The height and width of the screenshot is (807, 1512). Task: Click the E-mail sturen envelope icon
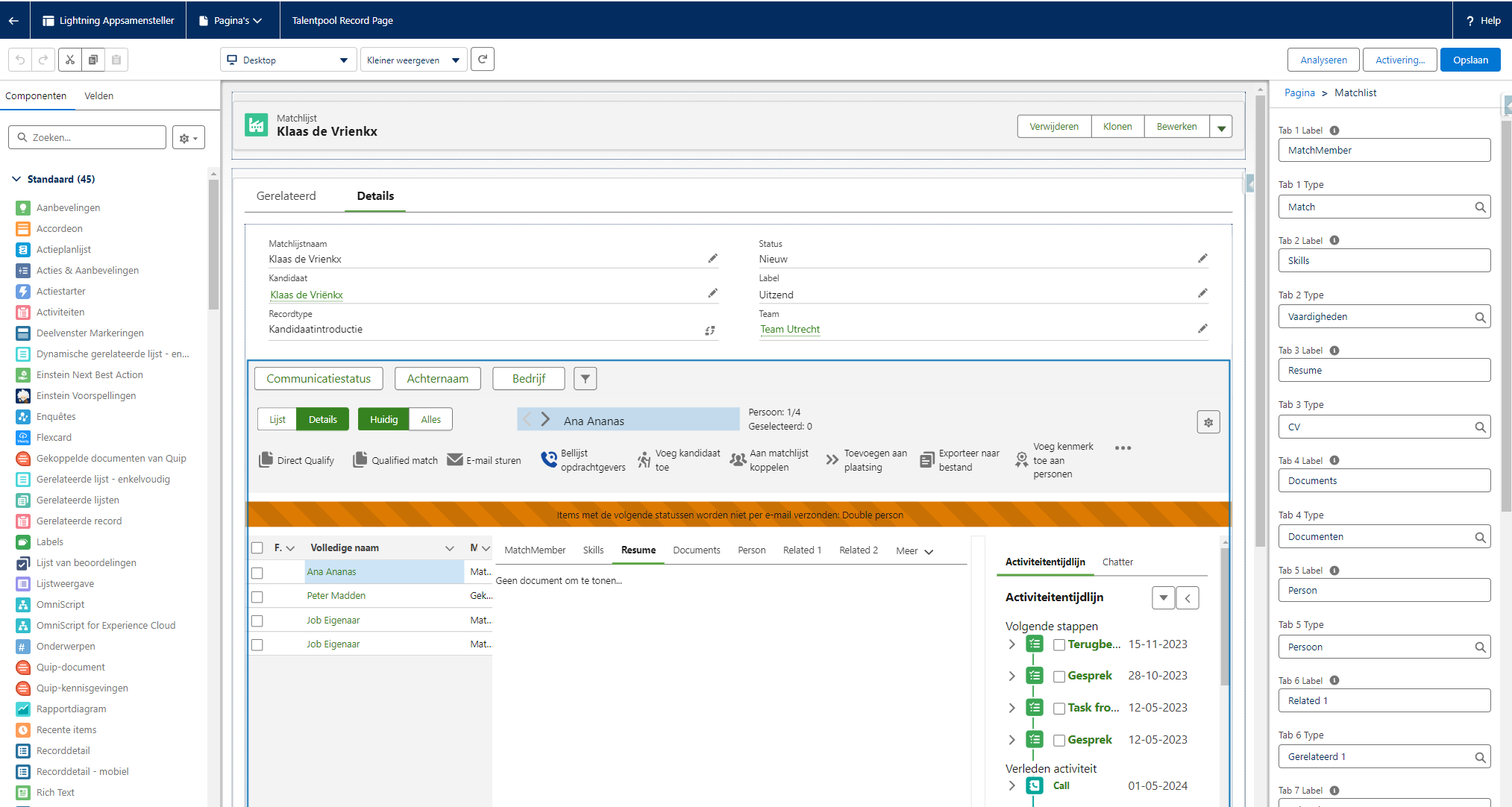click(x=454, y=459)
